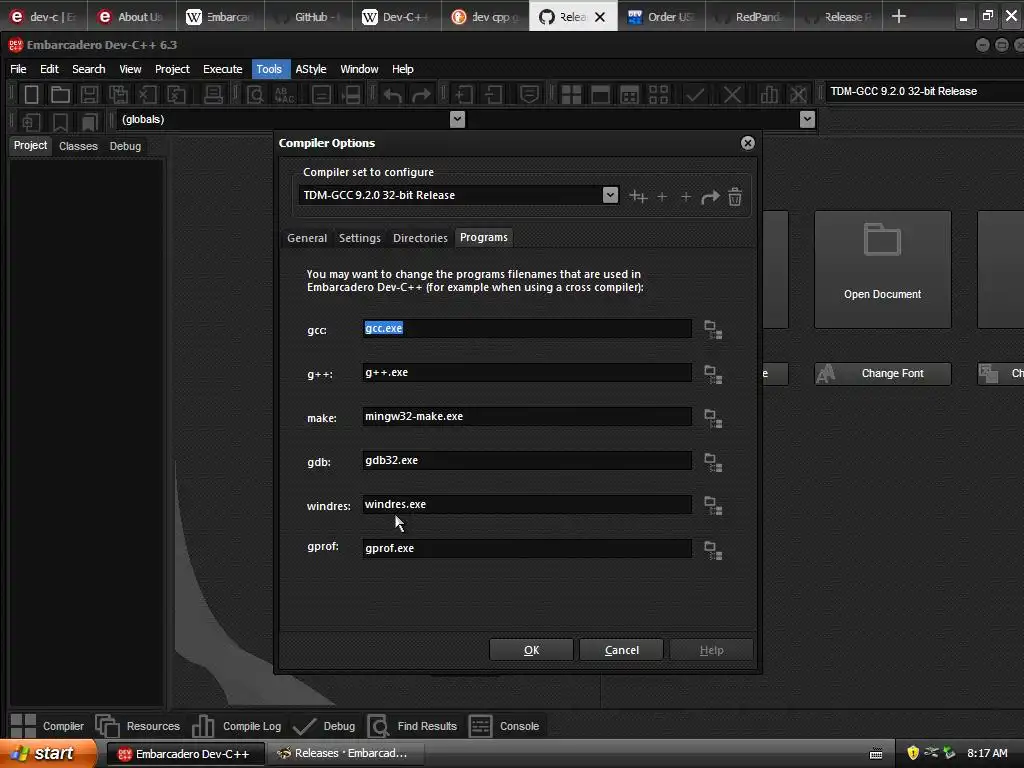Switch to the Settings tab
Viewport: 1024px width, 768px height.
(x=359, y=238)
